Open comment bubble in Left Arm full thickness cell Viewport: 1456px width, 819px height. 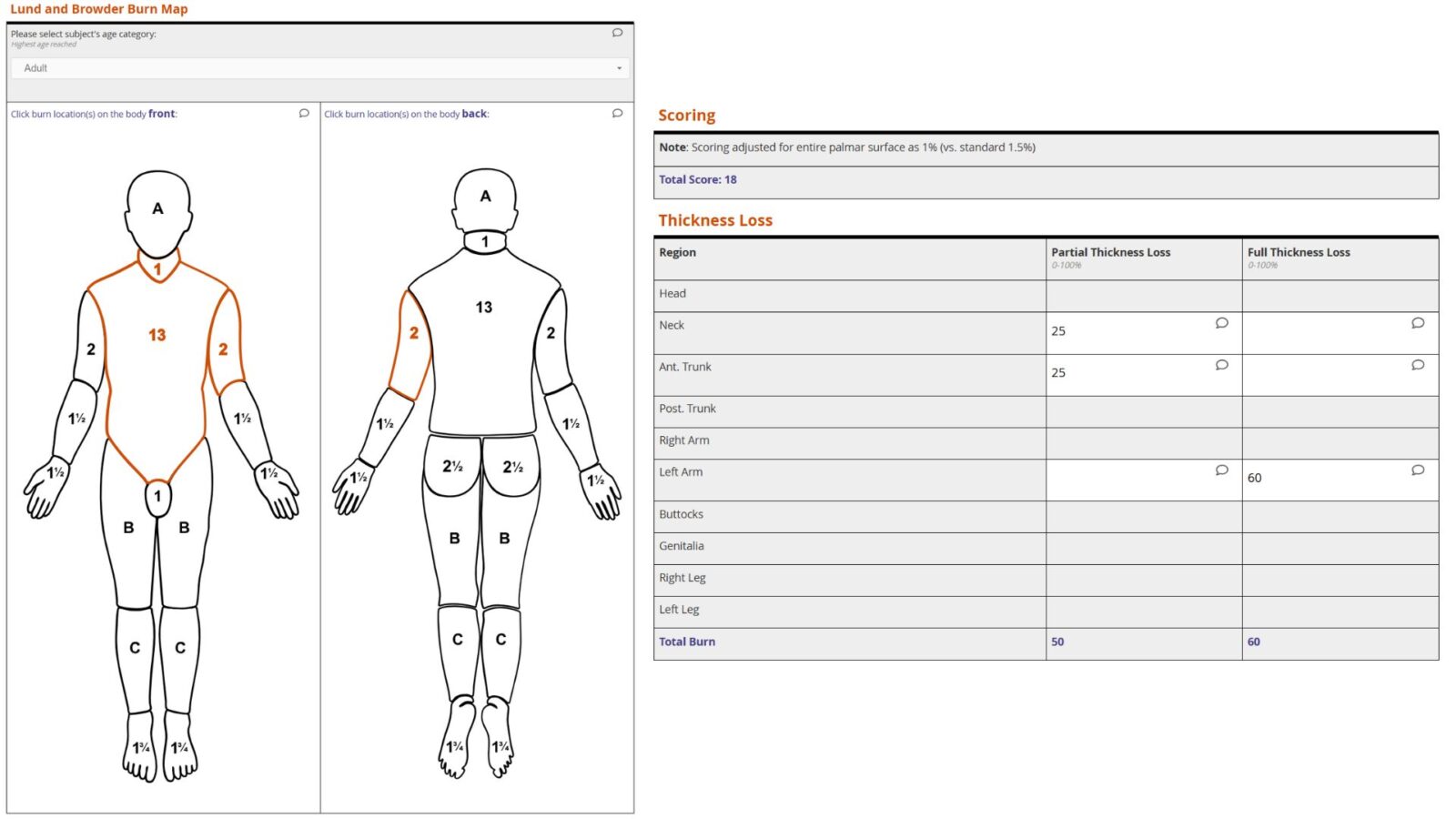[1417, 470]
